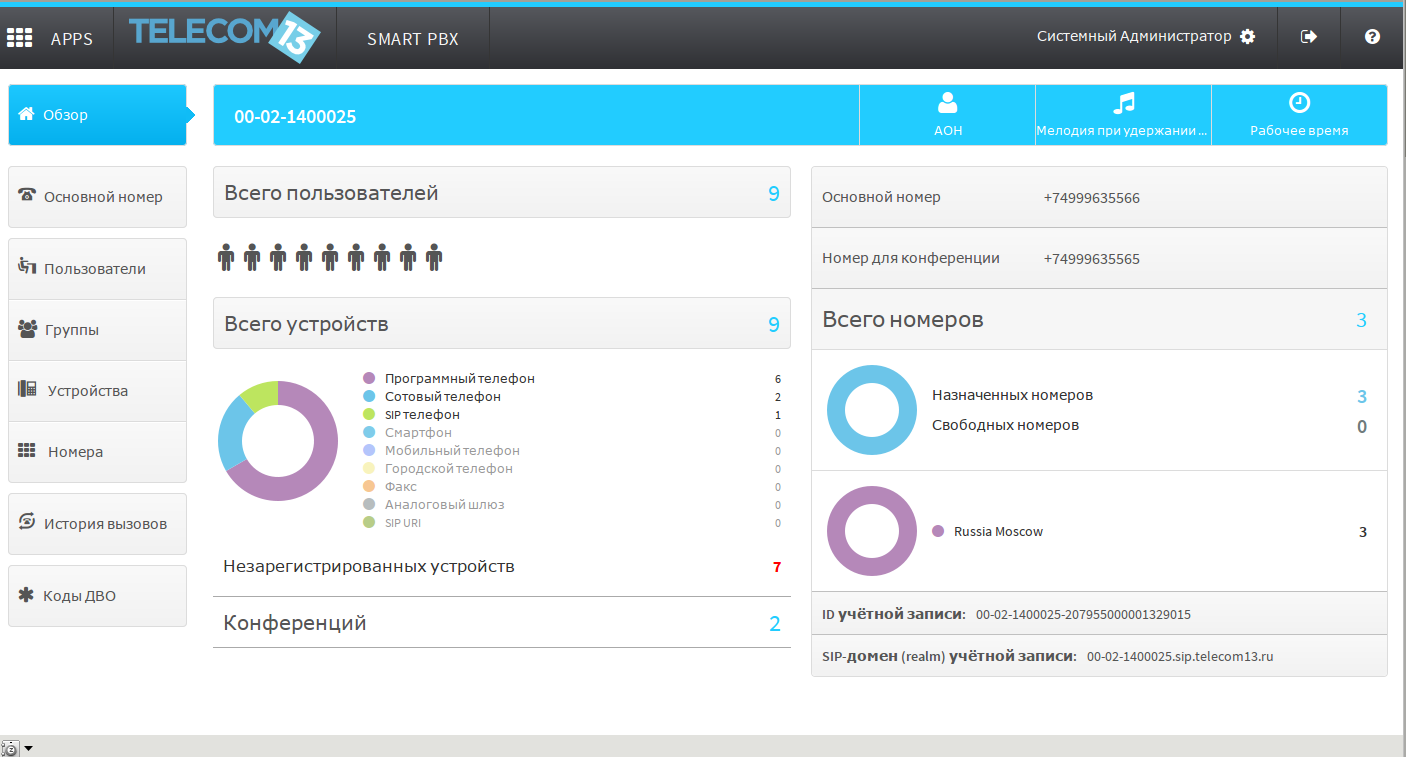1406x757 pixels.
Task: Open the bottom-left status bar dropdown arrow
Action: pos(28,748)
